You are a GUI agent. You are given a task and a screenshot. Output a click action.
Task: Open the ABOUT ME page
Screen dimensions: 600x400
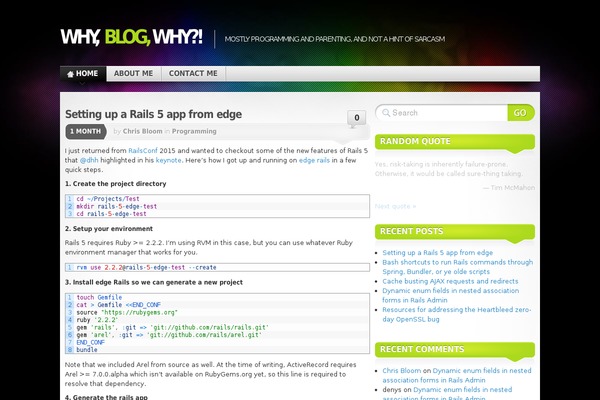134,73
